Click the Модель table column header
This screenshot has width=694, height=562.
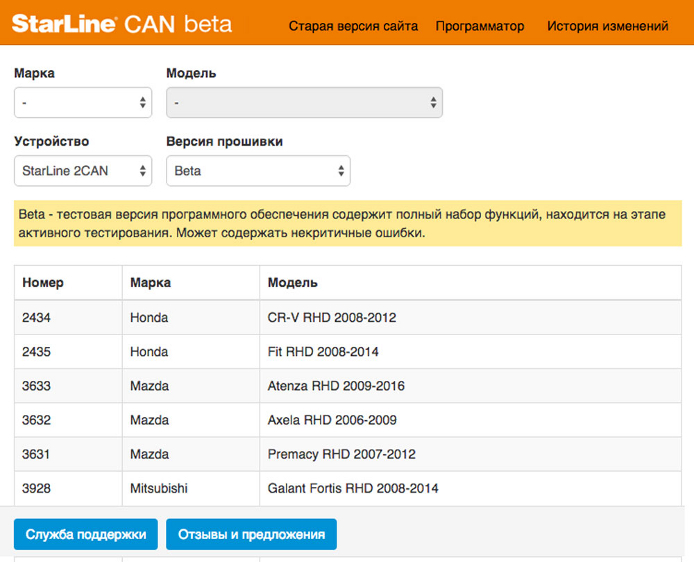[293, 282]
